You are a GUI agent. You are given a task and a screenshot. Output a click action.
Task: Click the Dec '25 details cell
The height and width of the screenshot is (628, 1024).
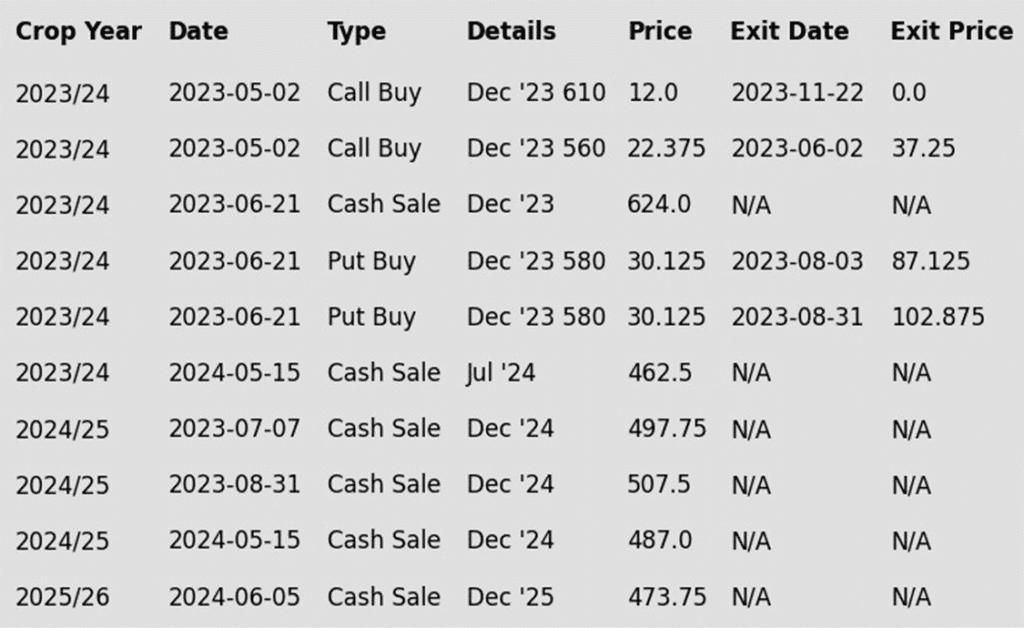pyautogui.click(x=510, y=597)
